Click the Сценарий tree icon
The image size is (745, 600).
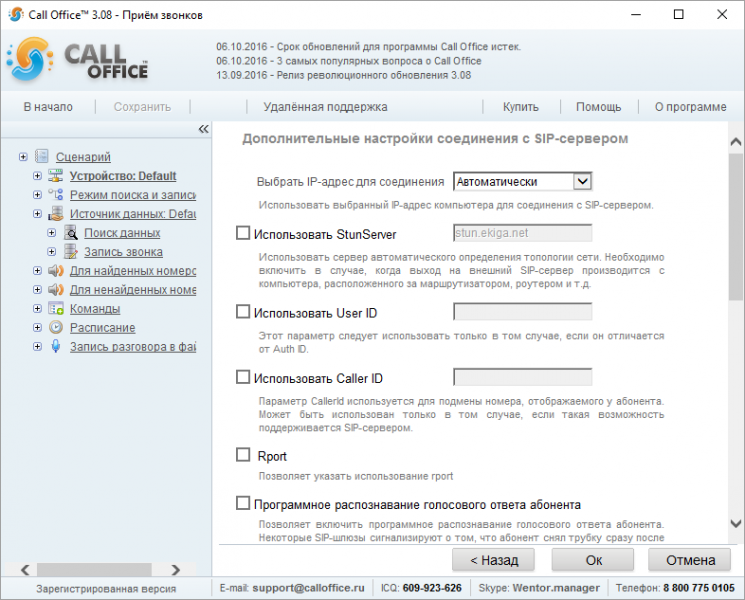click(x=42, y=156)
